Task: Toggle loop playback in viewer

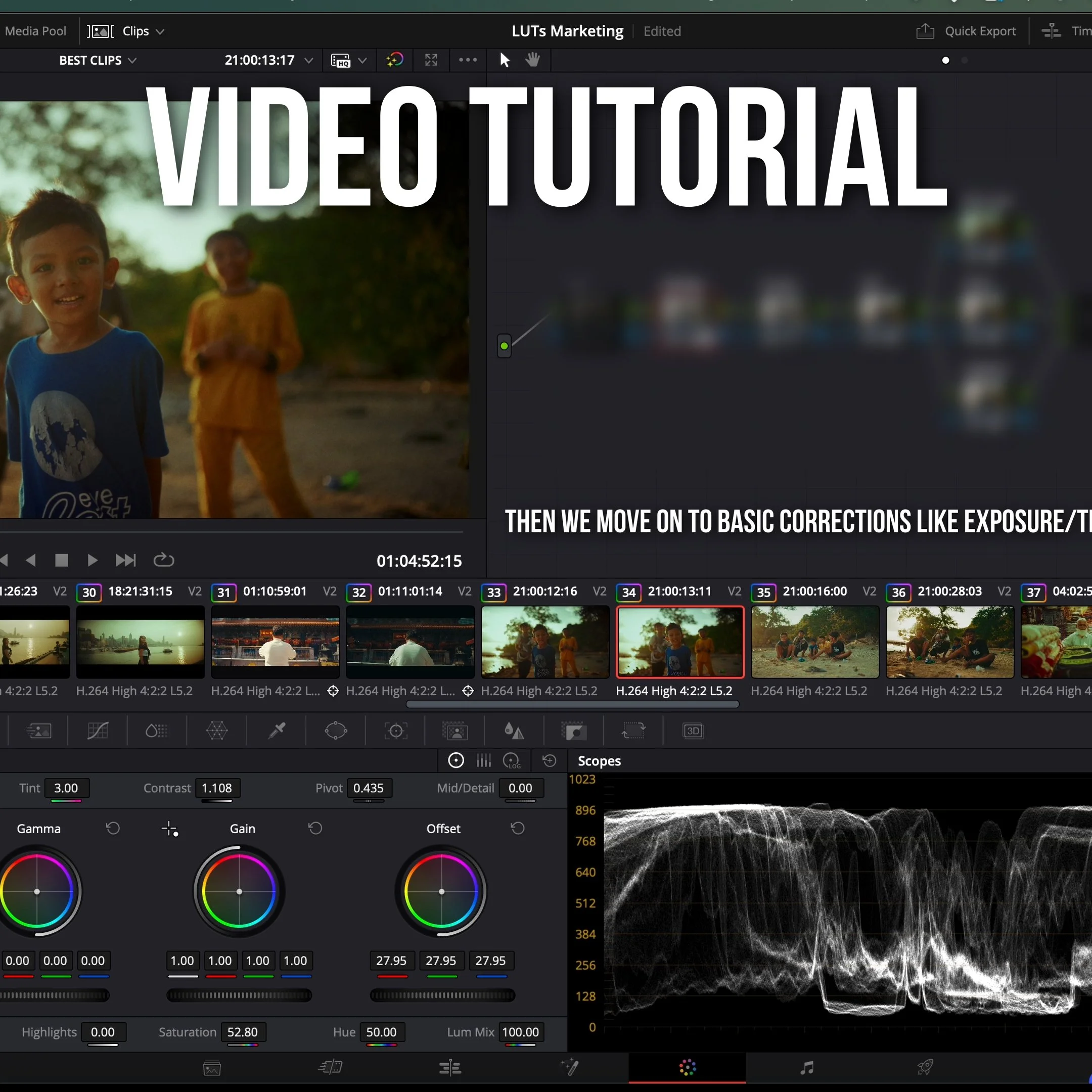Action: click(x=164, y=560)
